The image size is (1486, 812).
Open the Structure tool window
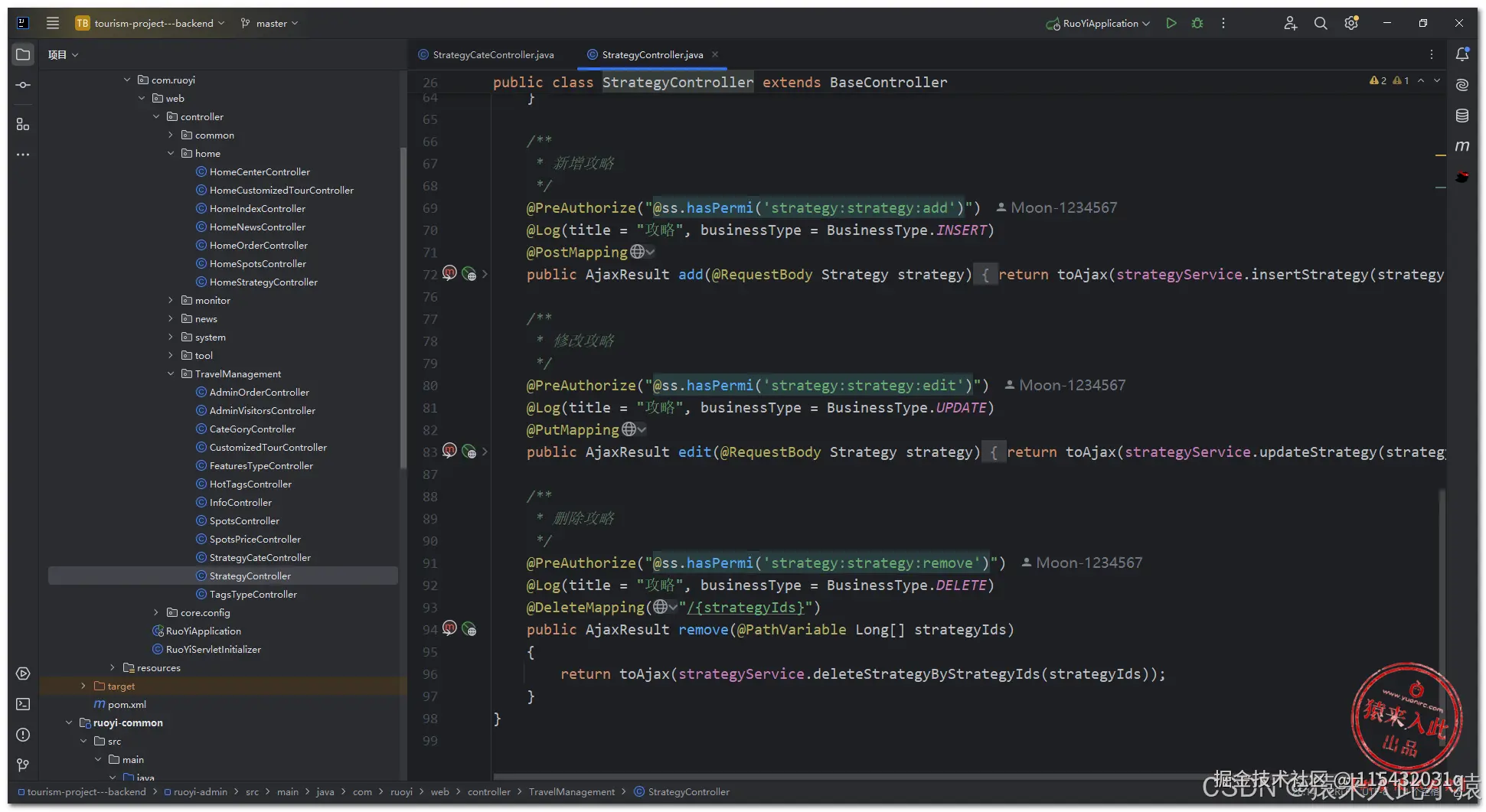[23, 124]
